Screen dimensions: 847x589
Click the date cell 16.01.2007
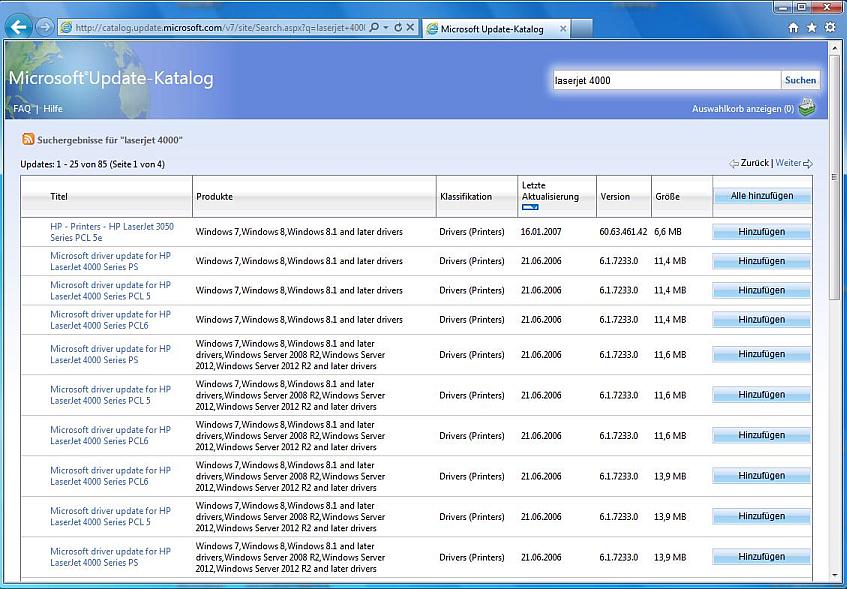[541, 232]
